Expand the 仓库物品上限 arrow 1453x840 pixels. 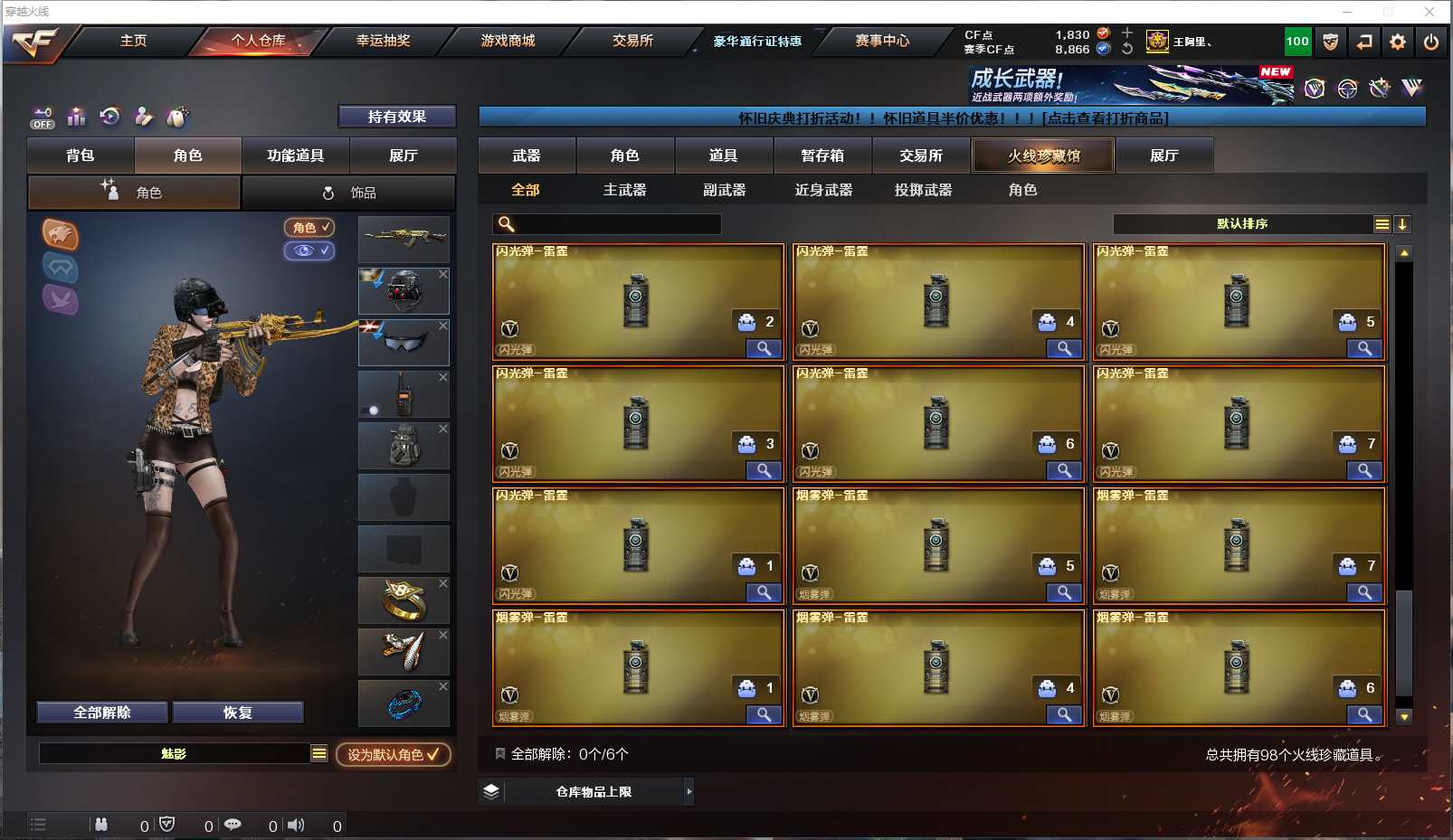point(689,792)
